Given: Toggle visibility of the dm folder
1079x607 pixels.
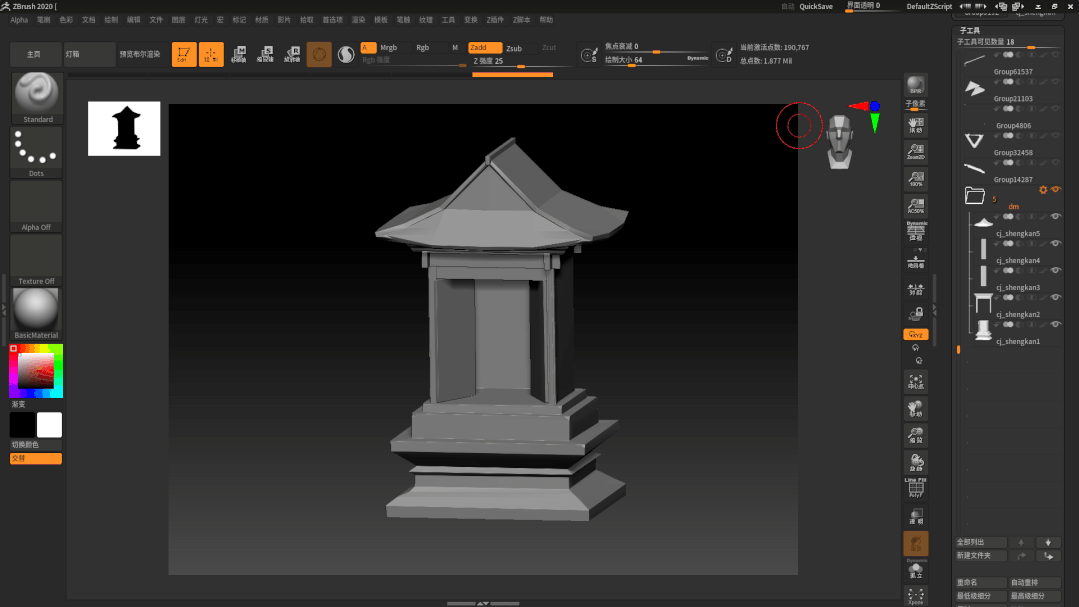Looking at the screenshot, I should click(x=1056, y=189).
